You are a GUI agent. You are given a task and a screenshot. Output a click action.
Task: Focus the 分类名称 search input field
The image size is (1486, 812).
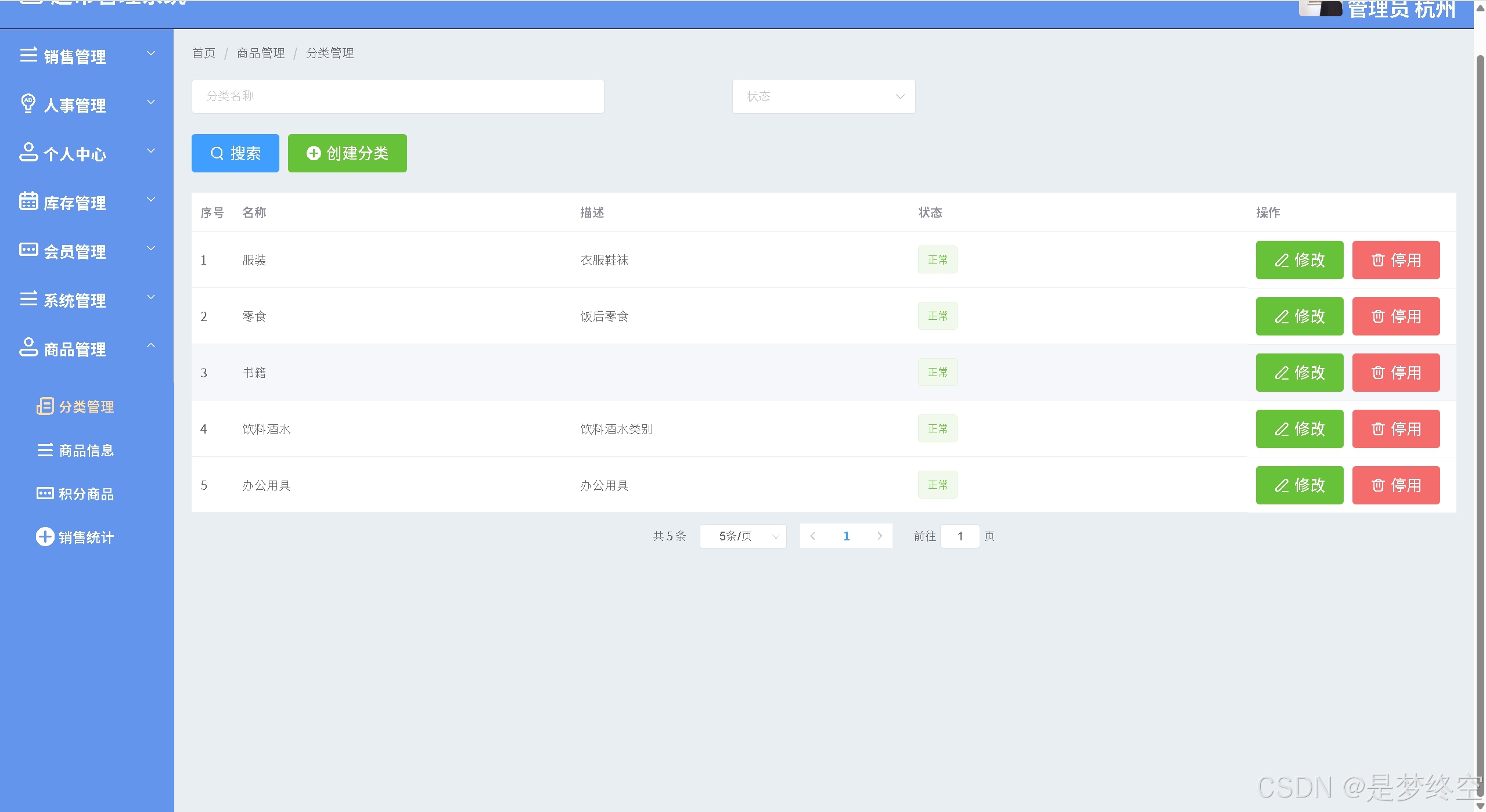[x=398, y=96]
